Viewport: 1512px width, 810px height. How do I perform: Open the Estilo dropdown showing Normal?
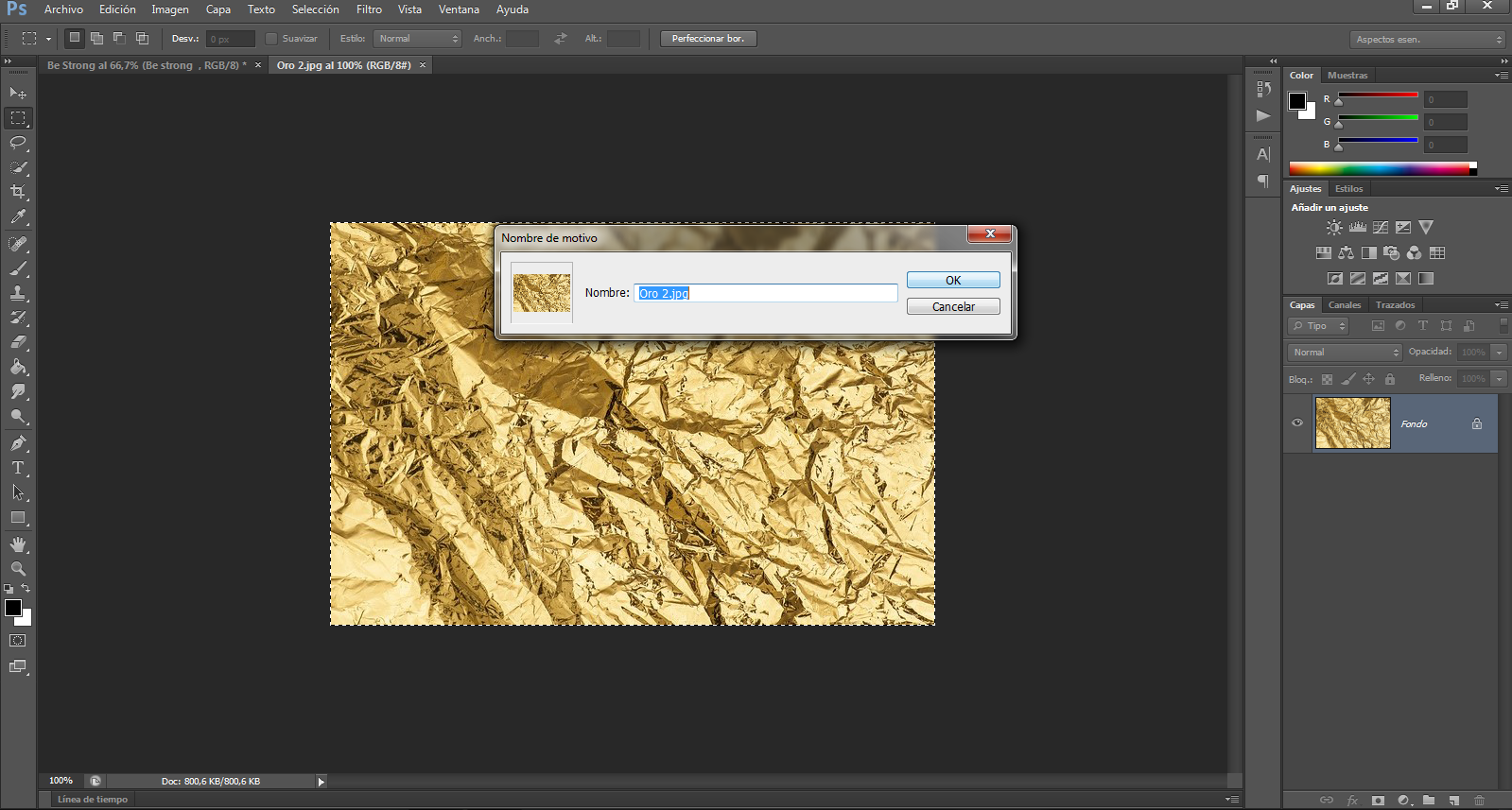[x=417, y=39]
